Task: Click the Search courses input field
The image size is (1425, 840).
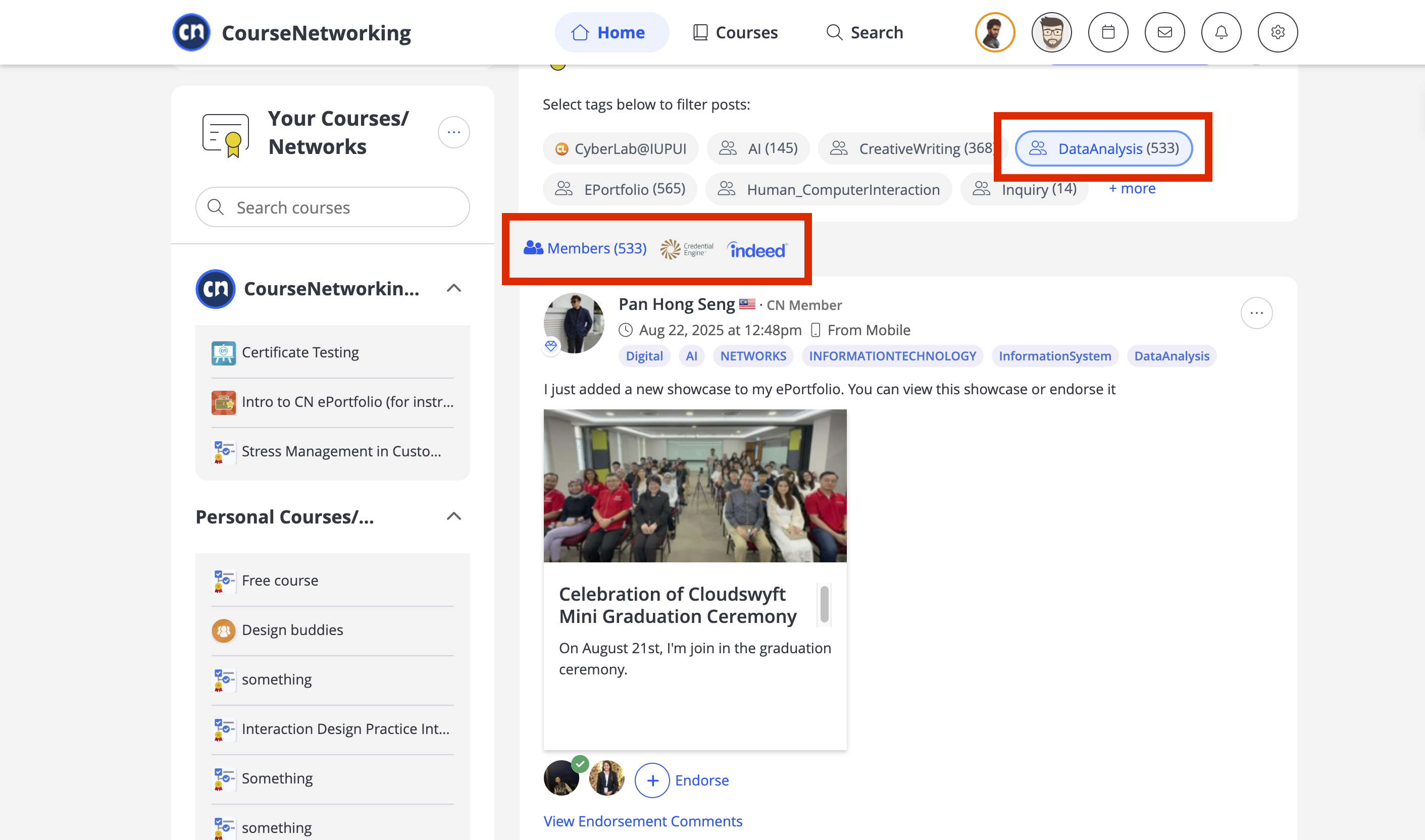Action: point(332,207)
